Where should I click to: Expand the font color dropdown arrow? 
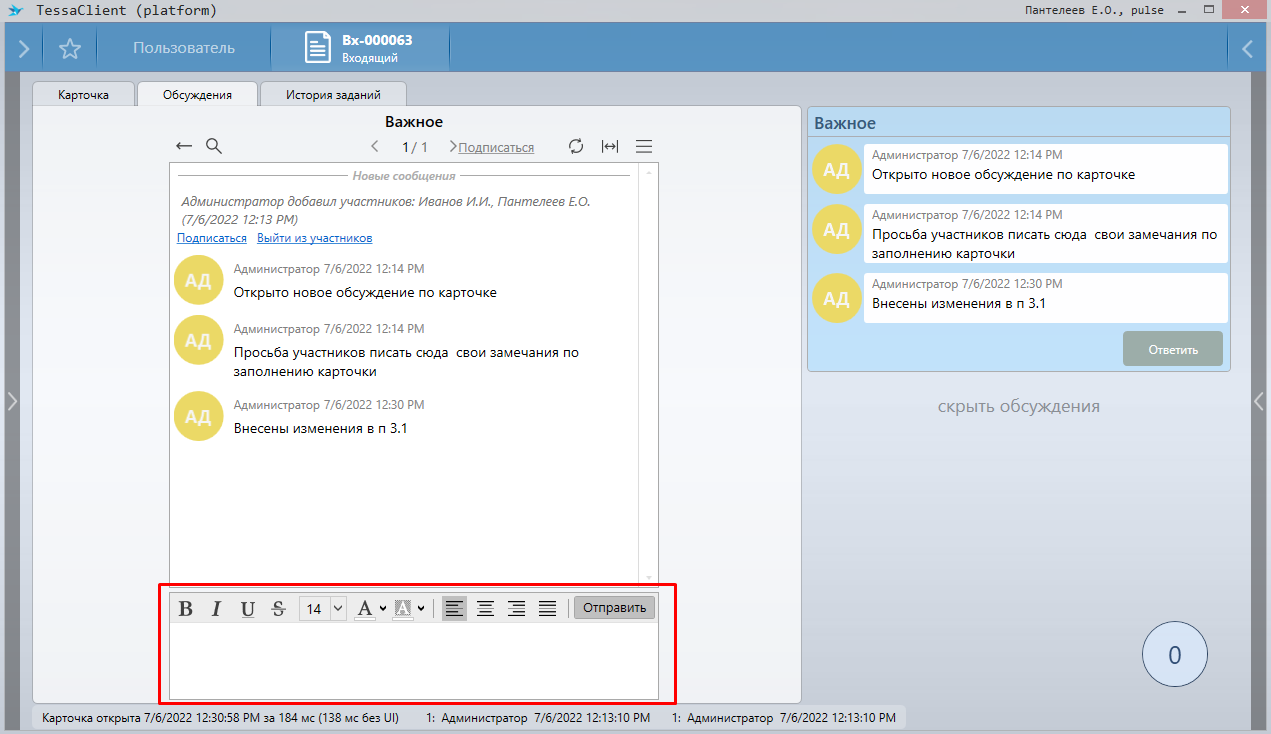pyautogui.click(x=383, y=608)
